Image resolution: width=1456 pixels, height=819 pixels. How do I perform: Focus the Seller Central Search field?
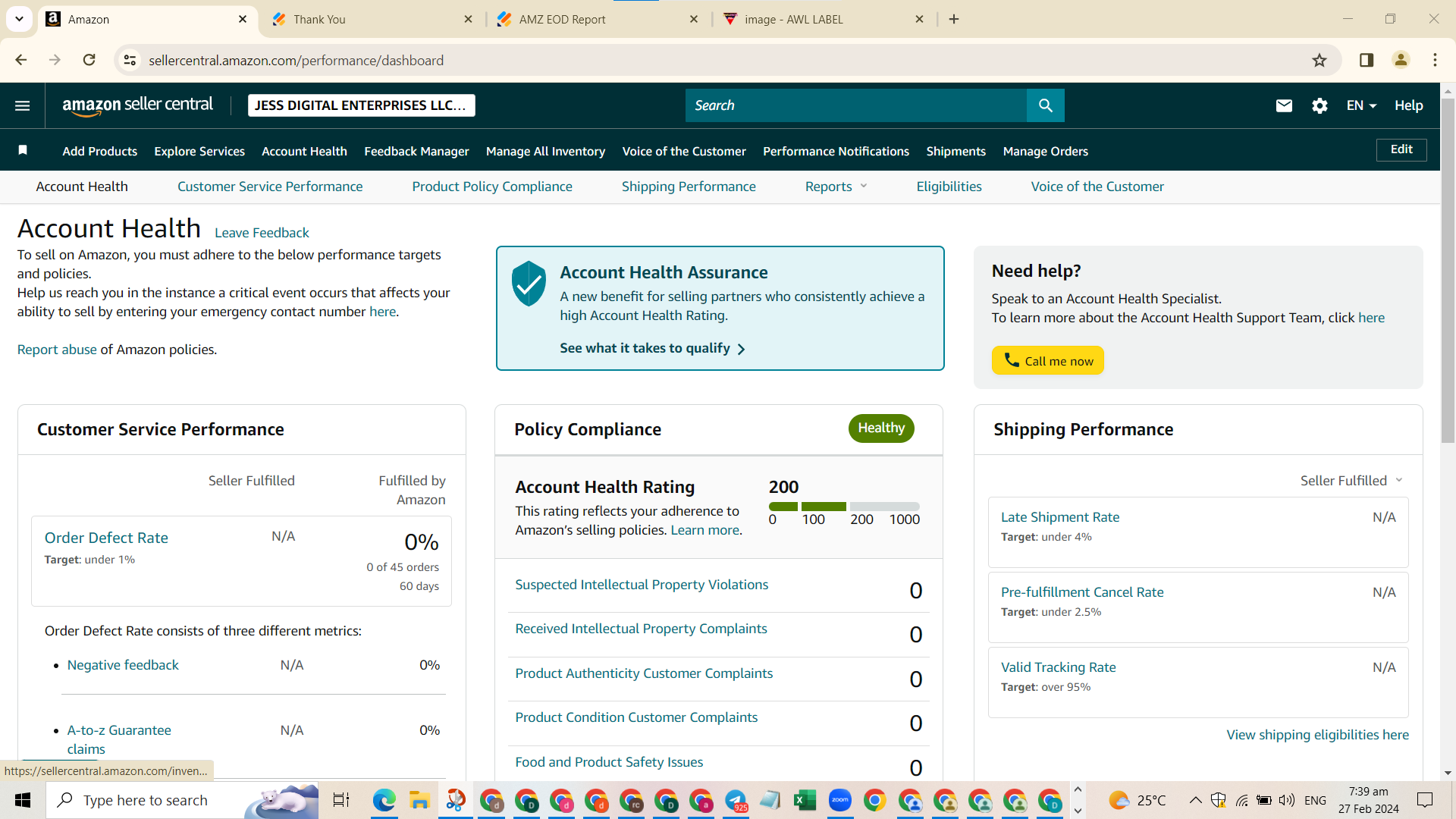coord(856,105)
